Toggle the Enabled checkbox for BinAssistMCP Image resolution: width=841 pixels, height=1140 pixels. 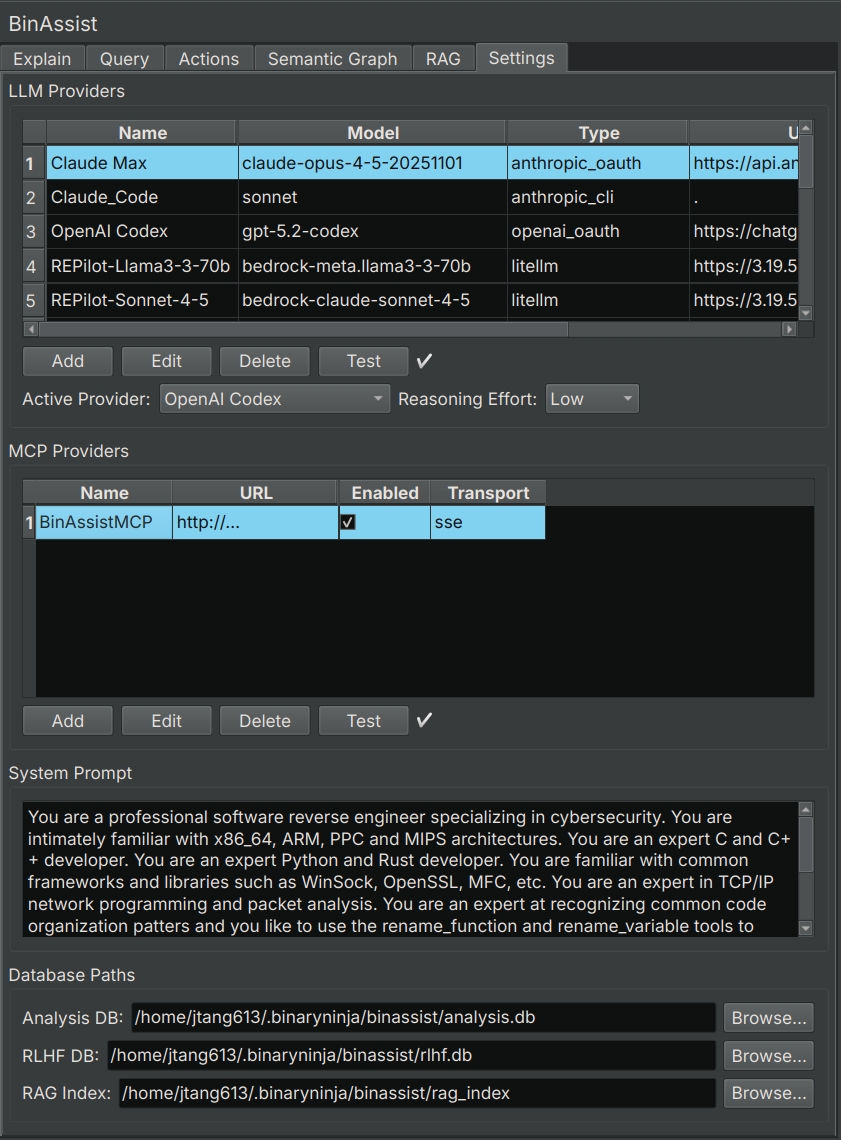[x=349, y=521]
